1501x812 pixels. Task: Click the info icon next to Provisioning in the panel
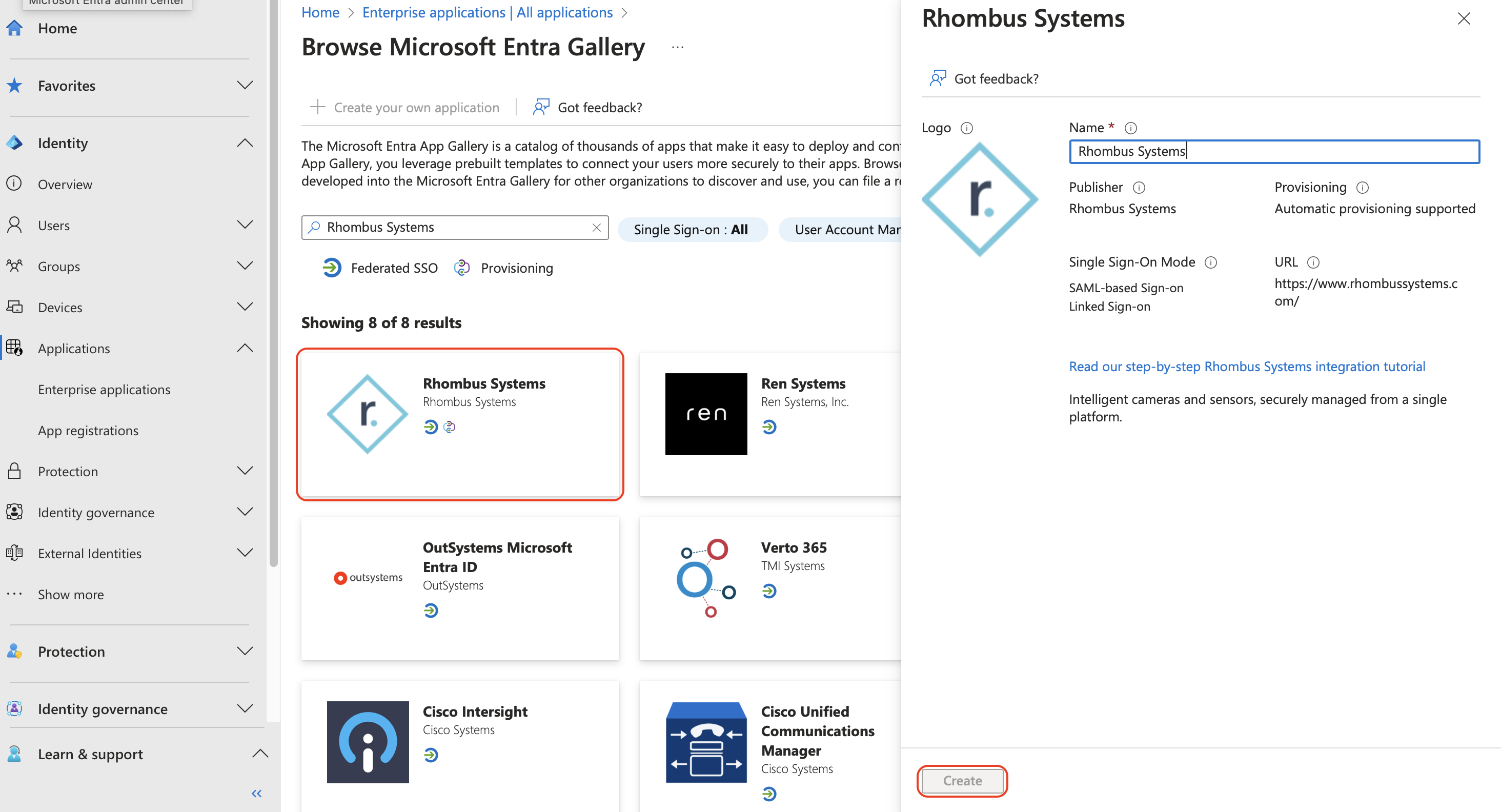(1362, 187)
